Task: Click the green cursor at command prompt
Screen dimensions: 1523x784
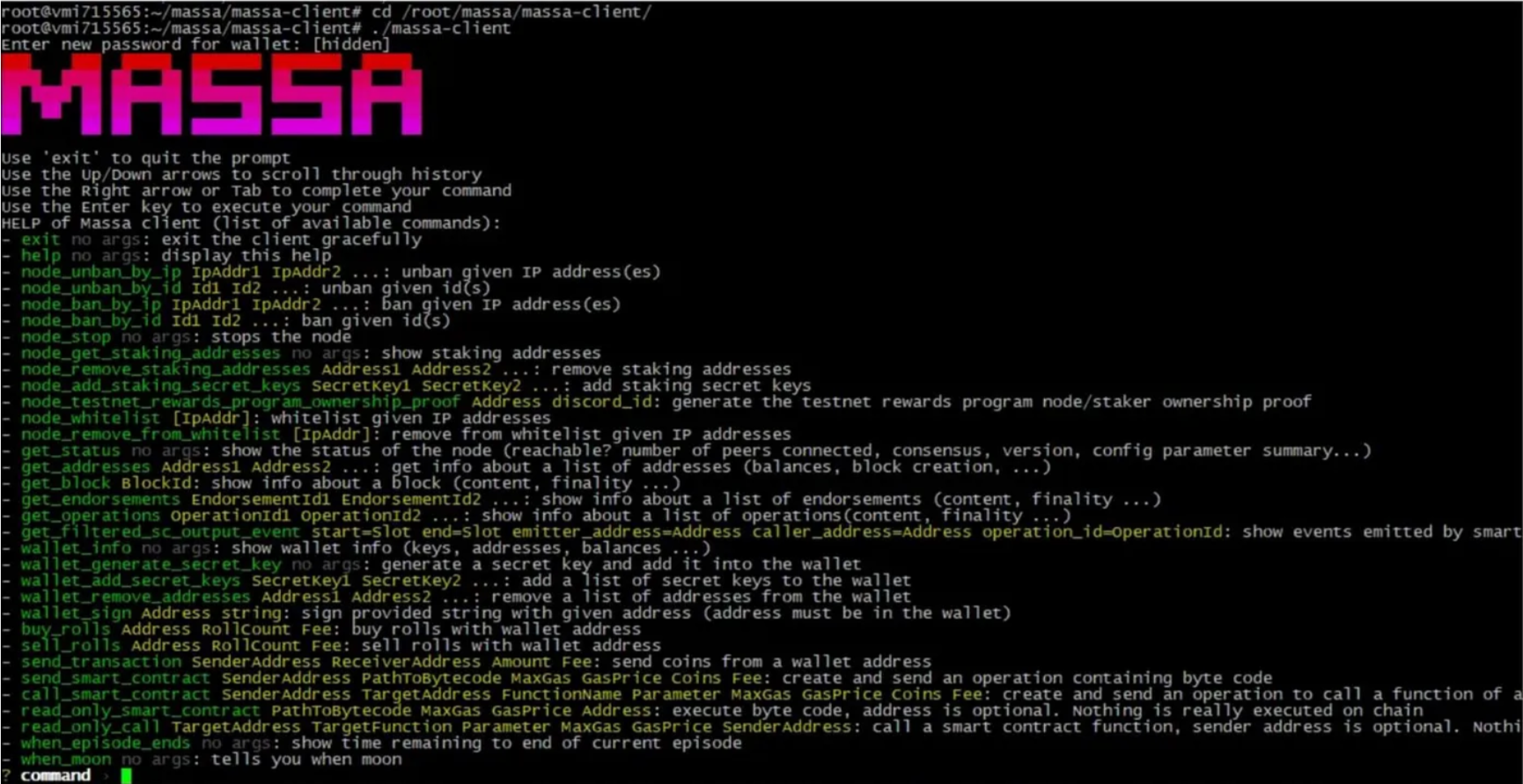Action: (126, 776)
